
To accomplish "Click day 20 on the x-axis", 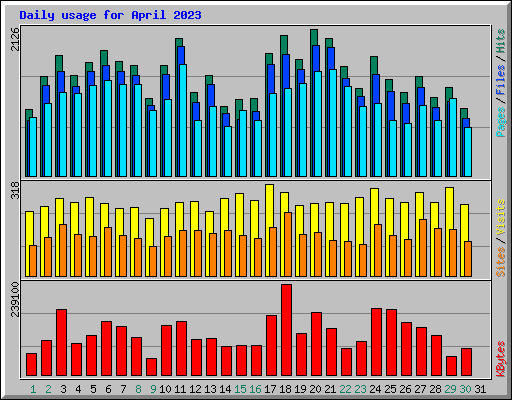I will [315, 389].
